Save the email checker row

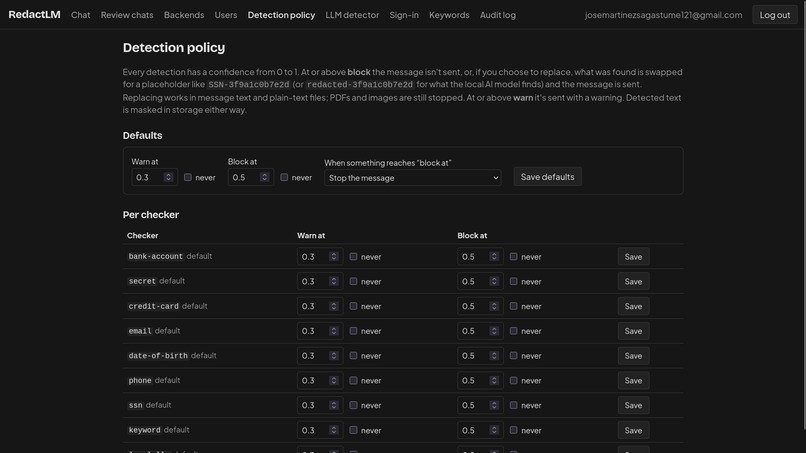pyautogui.click(x=633, y=331)
